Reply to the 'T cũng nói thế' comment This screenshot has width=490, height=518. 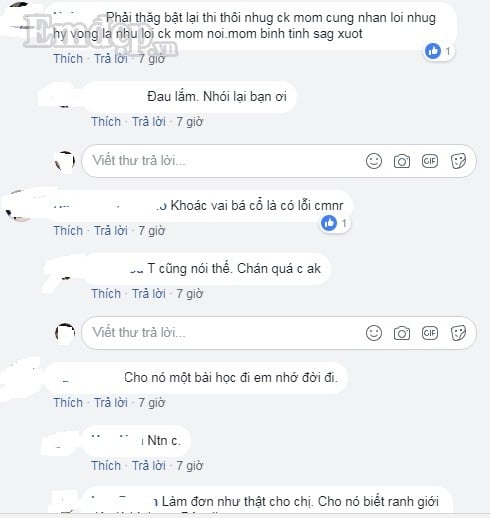tap(149, 294)
